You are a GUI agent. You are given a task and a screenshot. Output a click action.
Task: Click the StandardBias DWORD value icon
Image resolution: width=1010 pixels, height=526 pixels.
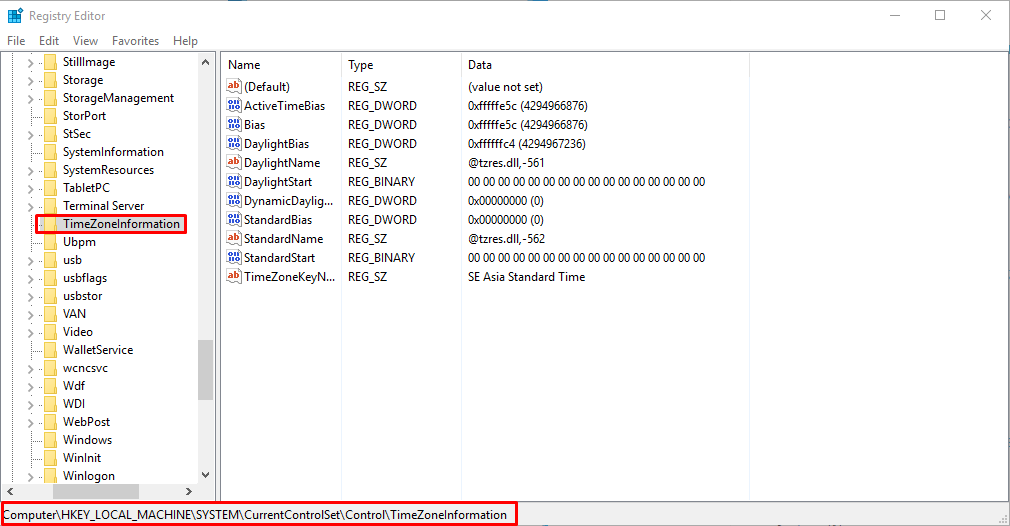[x=234, y=220]
